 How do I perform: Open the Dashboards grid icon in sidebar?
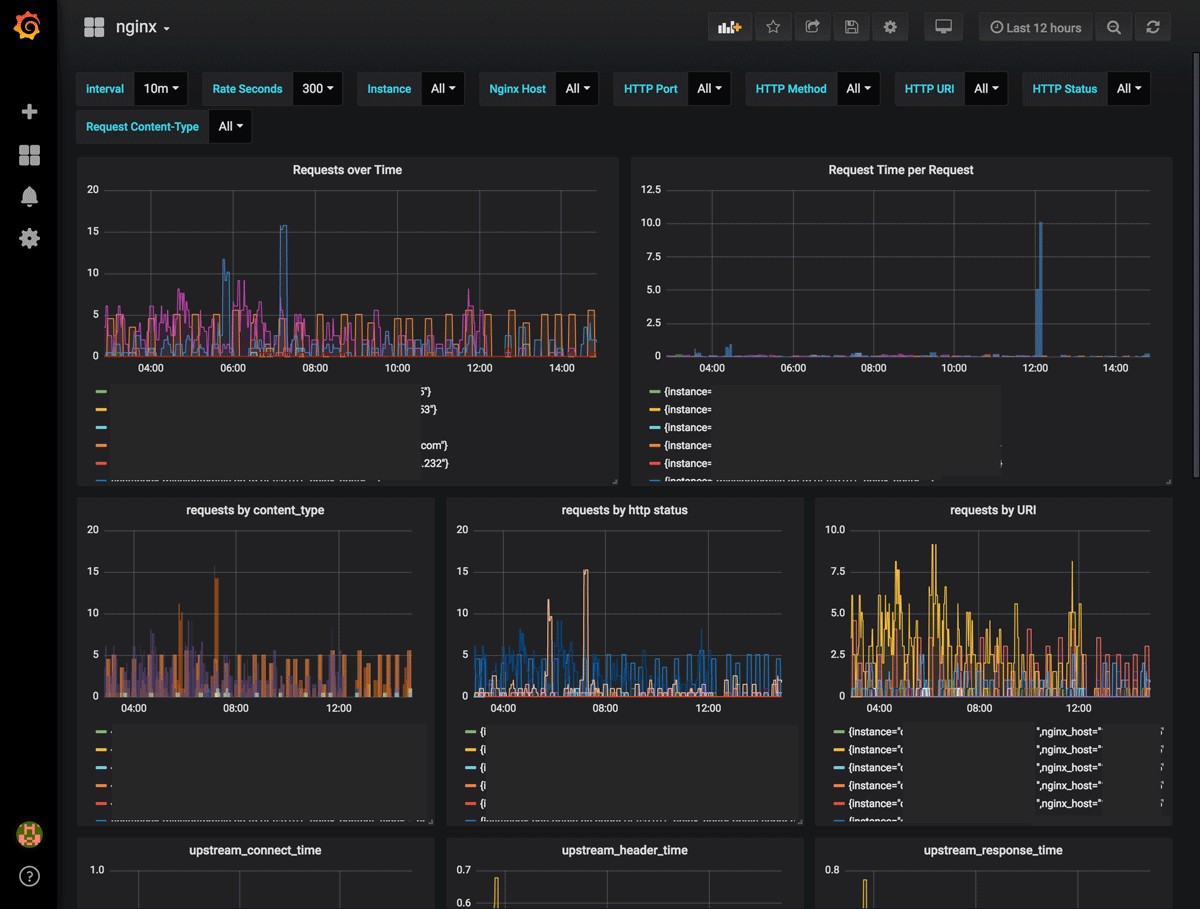[29, 155]
